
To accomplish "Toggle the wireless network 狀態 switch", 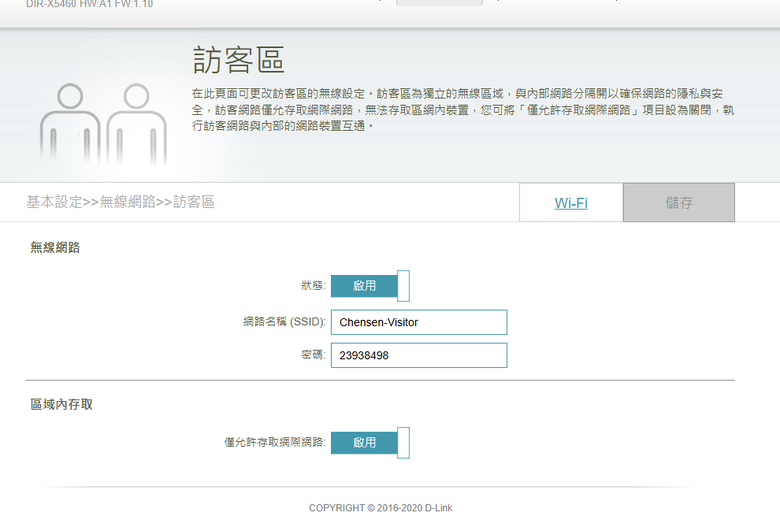I will click(370, 286).
